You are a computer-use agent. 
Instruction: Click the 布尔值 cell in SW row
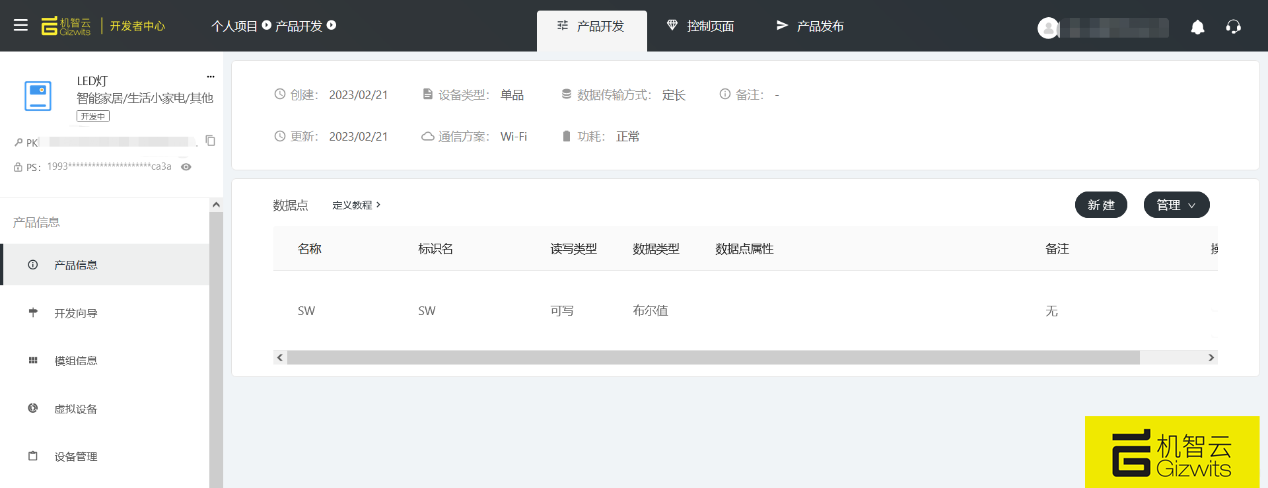tap(650, 311)
